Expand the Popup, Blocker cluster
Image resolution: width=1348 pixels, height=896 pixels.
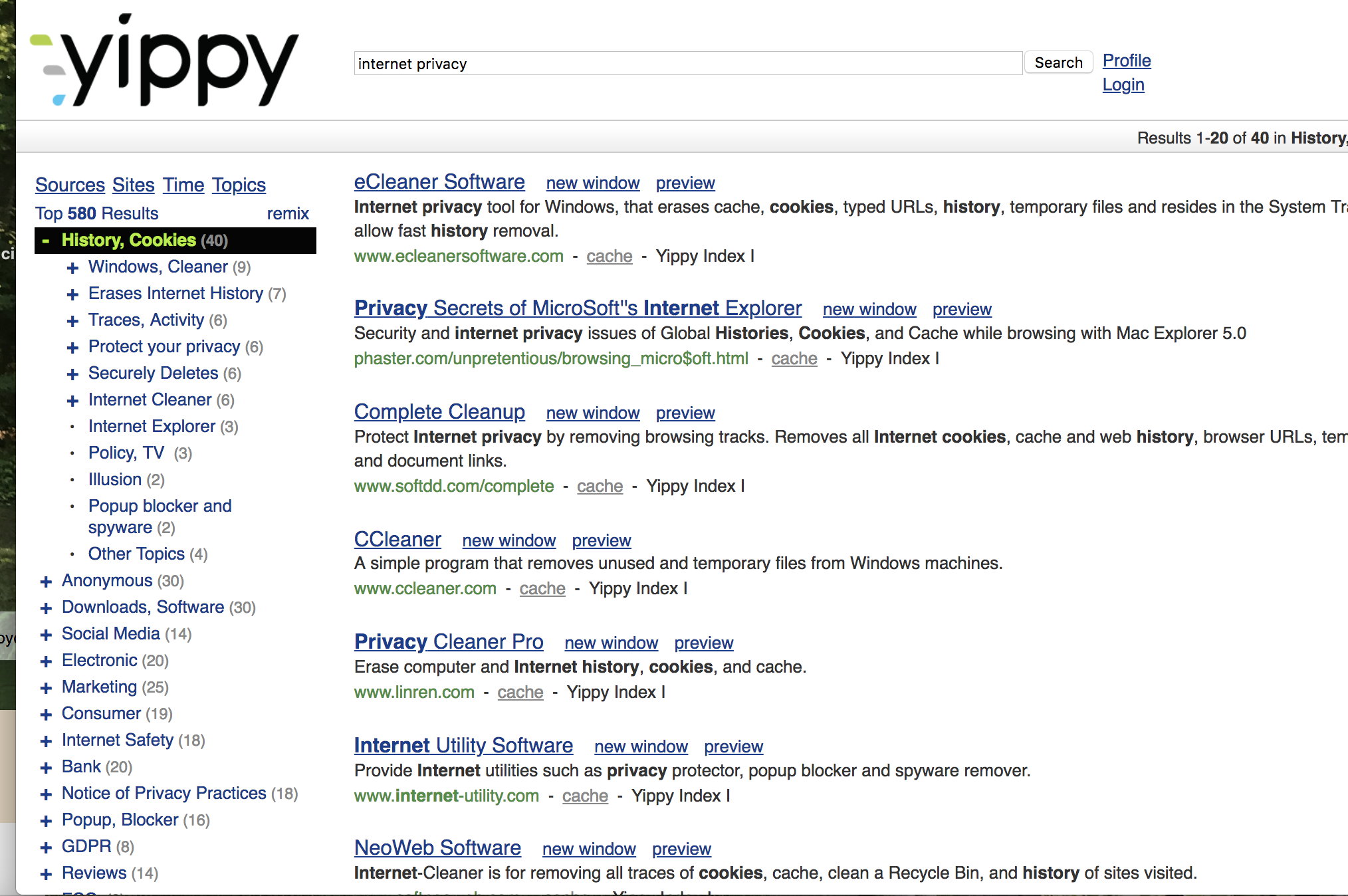click(x=46, y=821)
